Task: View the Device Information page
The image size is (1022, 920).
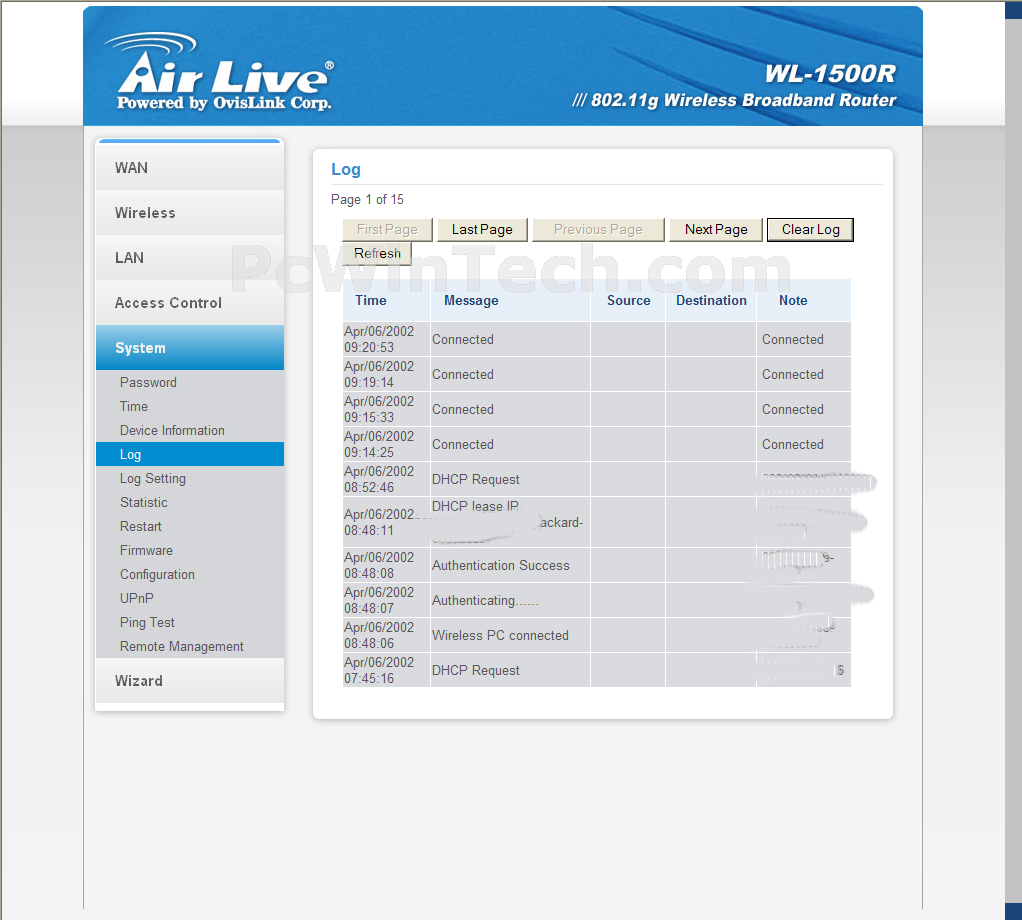Action: (x=172, y=431)
